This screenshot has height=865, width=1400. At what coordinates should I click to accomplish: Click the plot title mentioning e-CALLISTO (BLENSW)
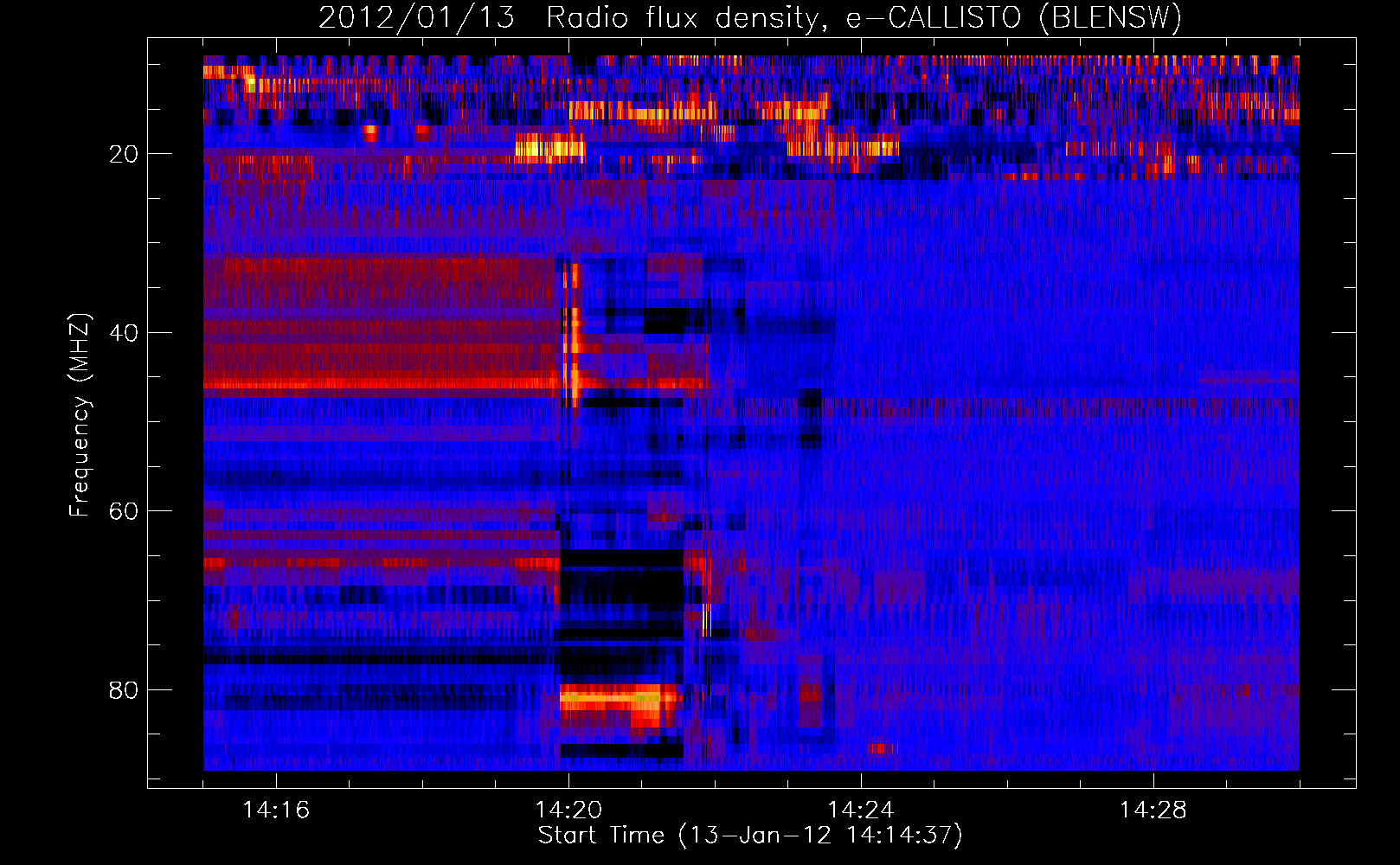click(x=750, y=17)
